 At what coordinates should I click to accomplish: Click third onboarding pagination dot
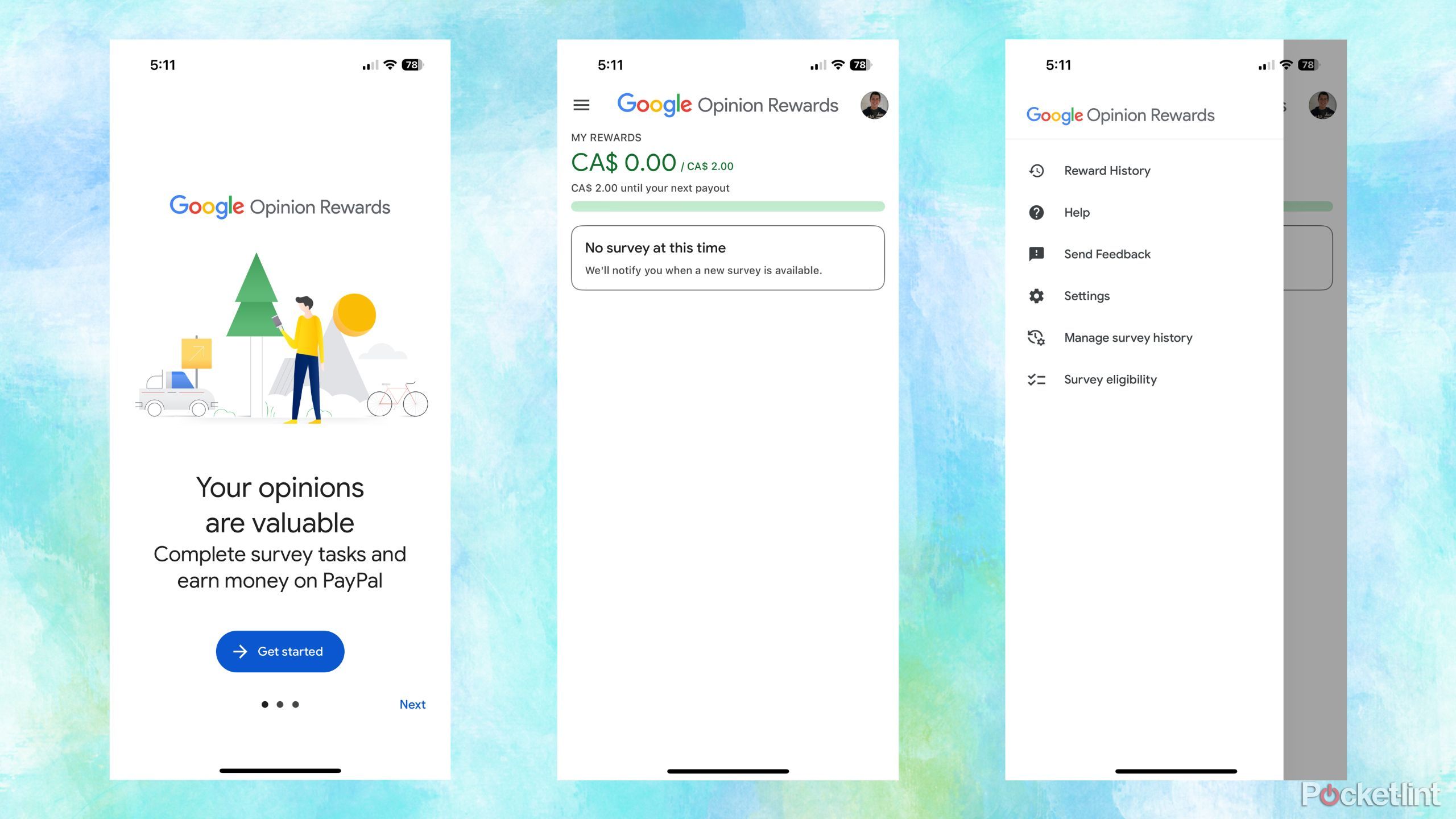point(295,703)
